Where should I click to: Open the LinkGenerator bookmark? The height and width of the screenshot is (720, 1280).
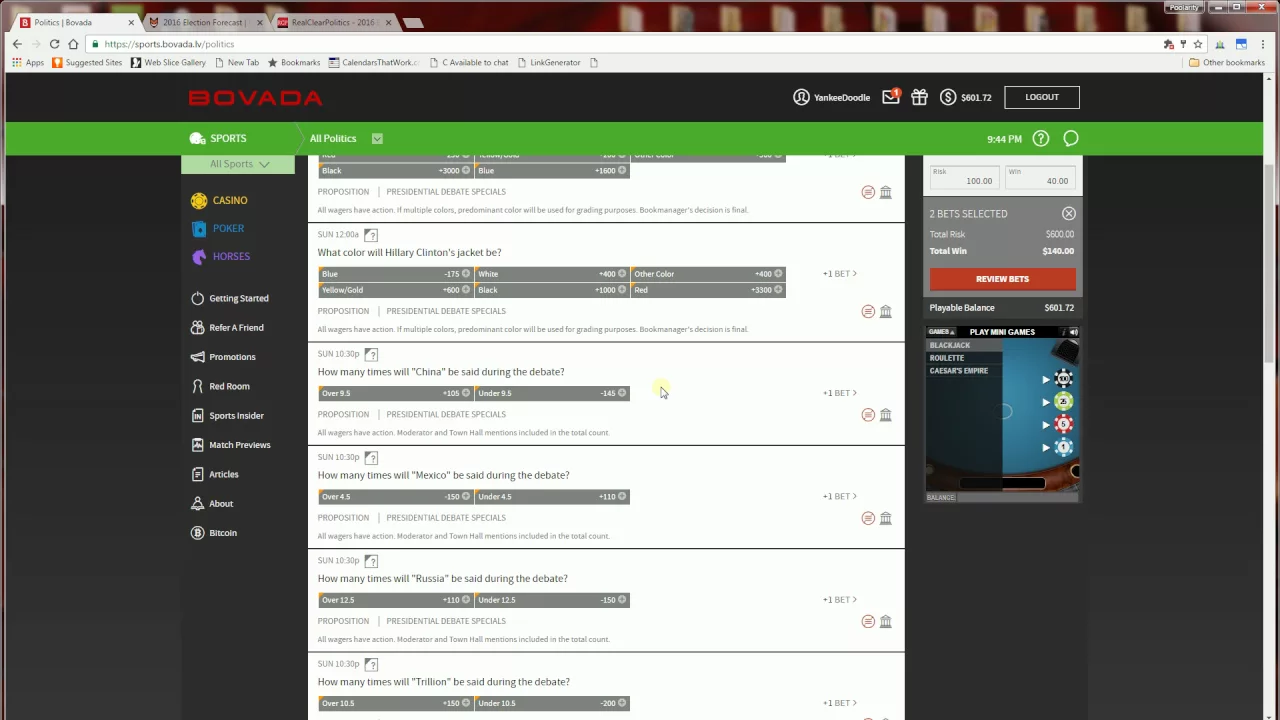(549, 62)
